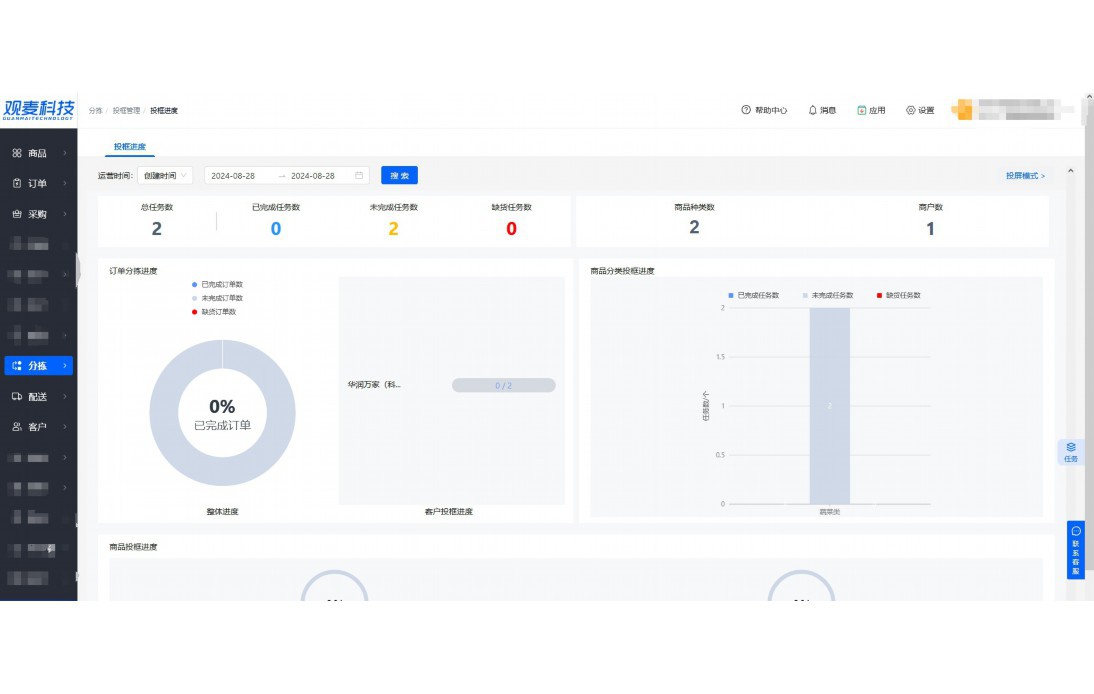Select the 投框进度 tab
This screenshot has height=694, width=1094.
[129, 147]
